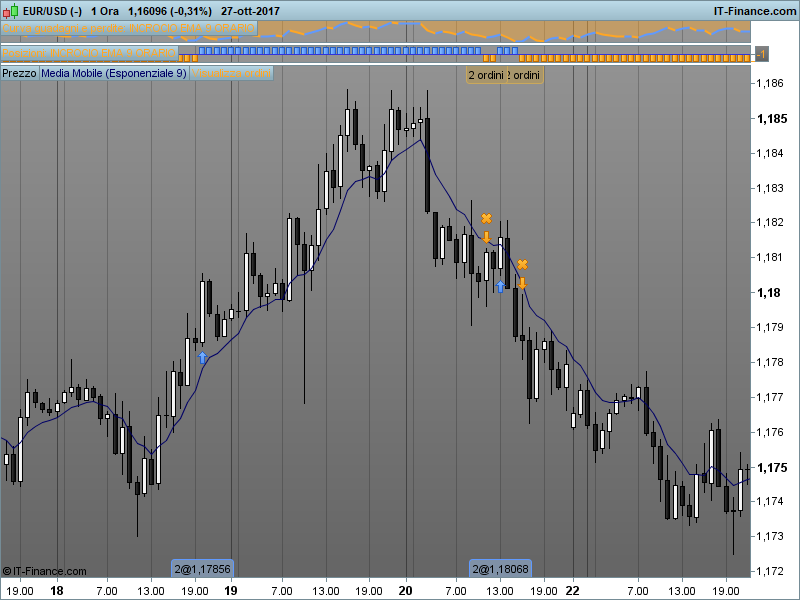Click the blue up arrow near the 1,18 level

coord(500,287)
